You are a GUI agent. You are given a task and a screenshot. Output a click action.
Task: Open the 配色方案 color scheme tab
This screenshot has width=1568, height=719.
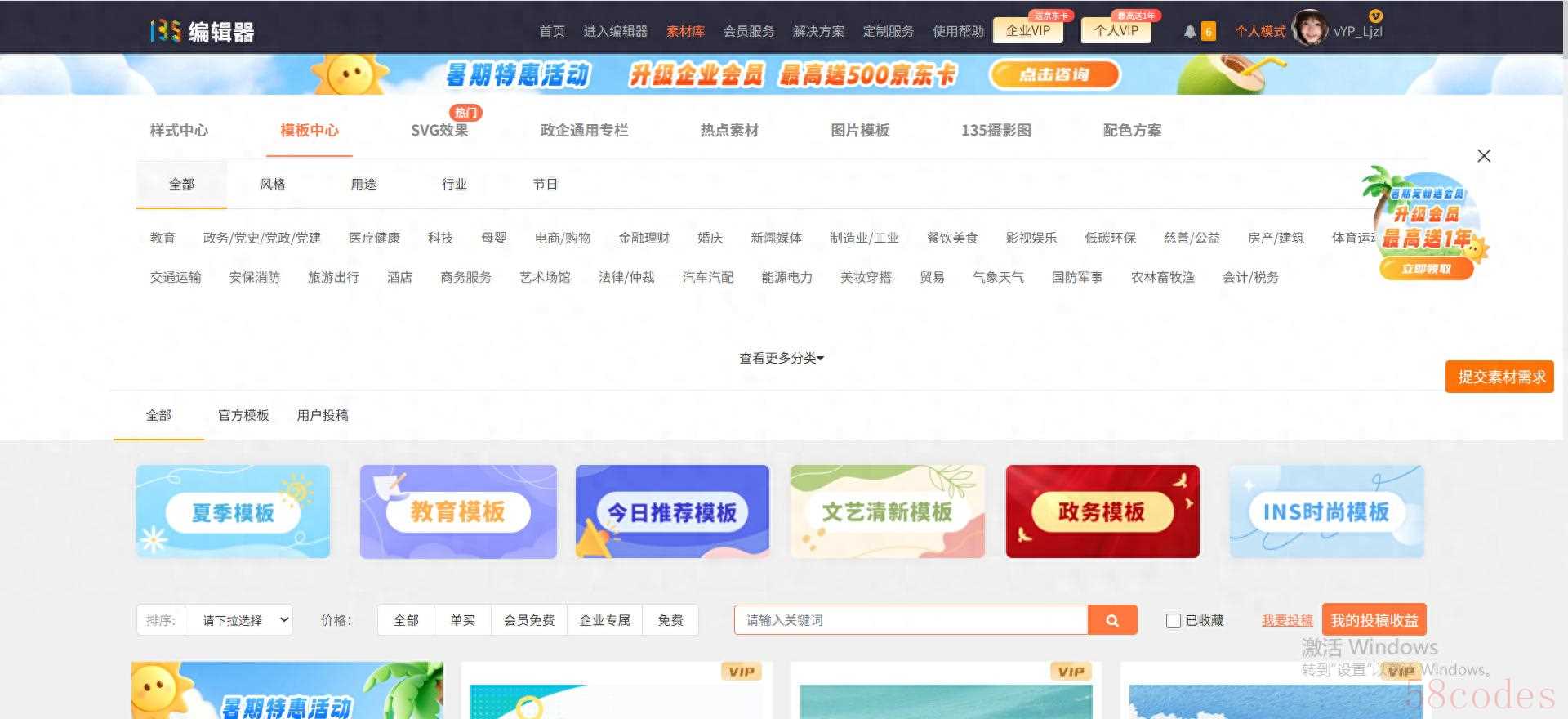[1132, 130]
